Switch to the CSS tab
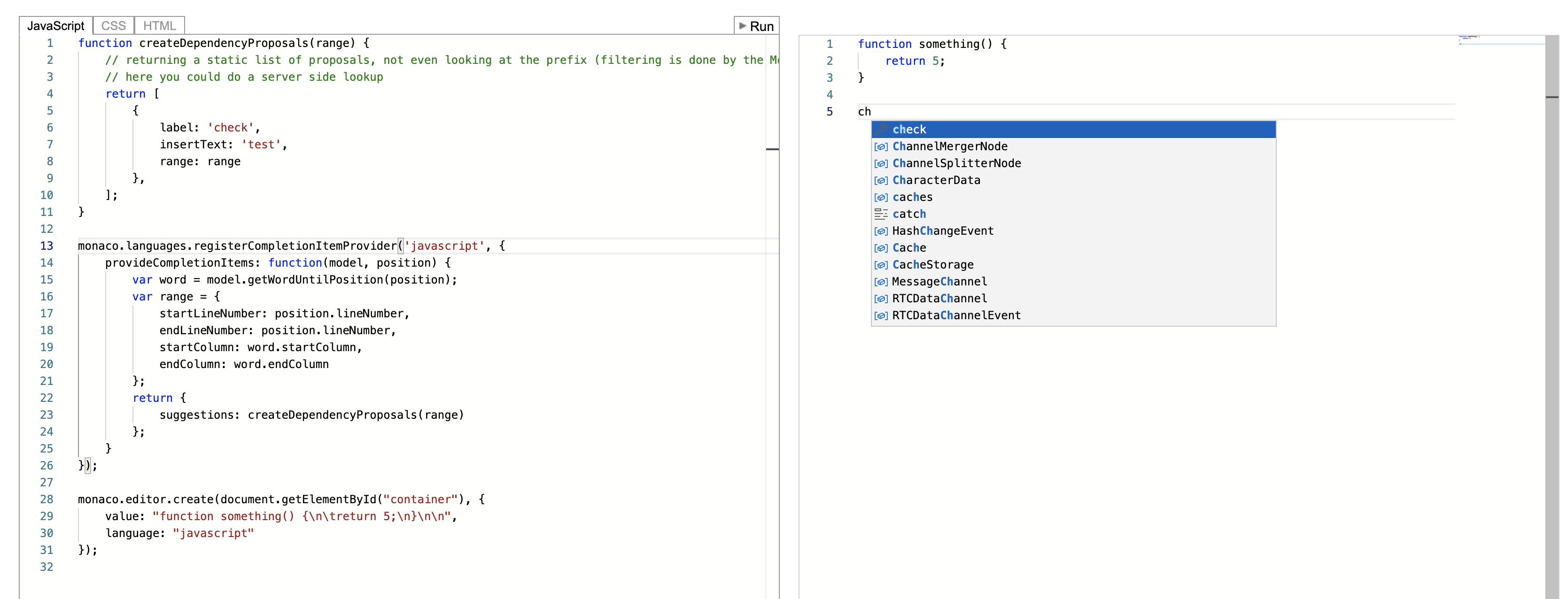 click(x=113, y=25)
